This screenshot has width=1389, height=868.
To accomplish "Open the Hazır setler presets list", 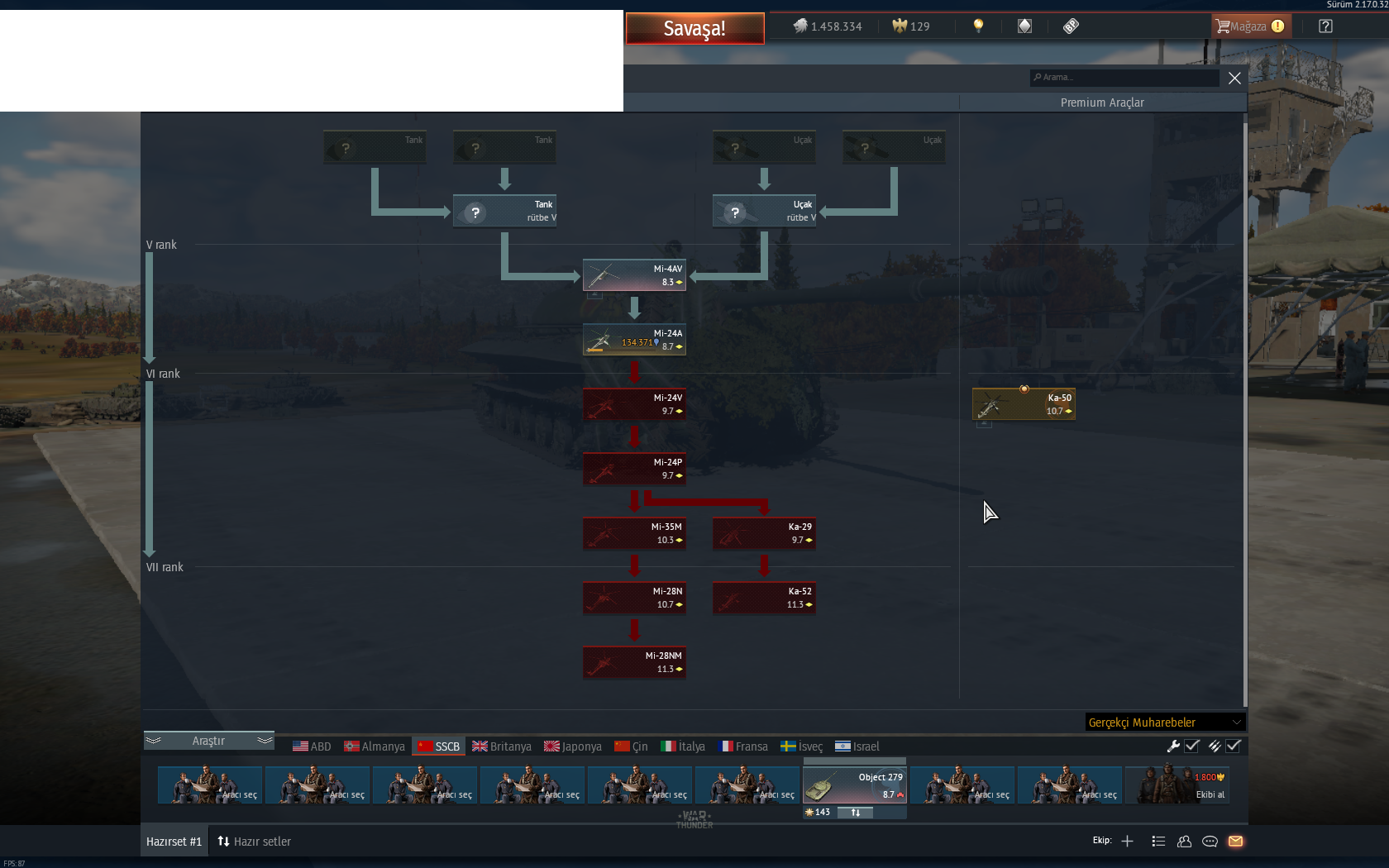I will (x=255, y=842).
